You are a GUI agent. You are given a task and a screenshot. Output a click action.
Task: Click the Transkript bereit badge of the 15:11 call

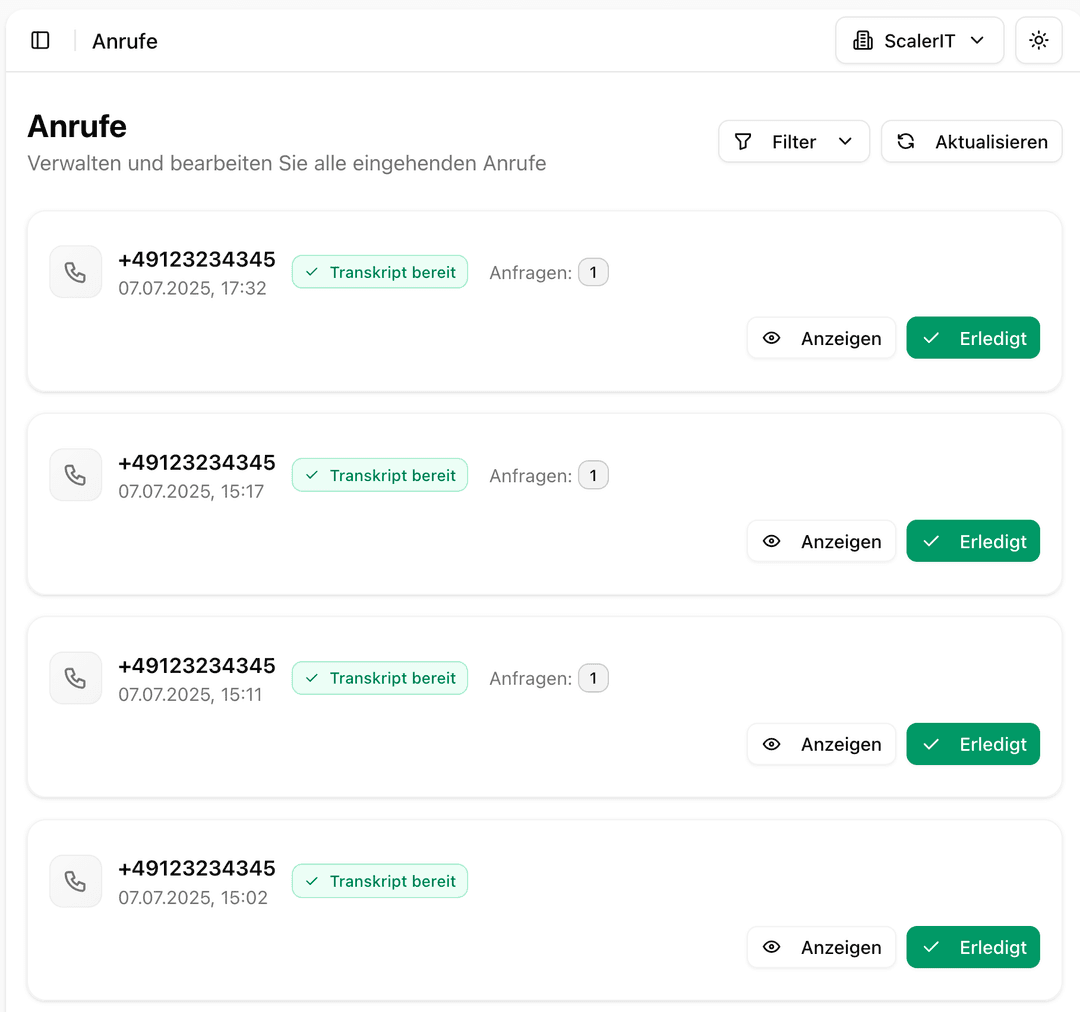[x=380, y=678]
